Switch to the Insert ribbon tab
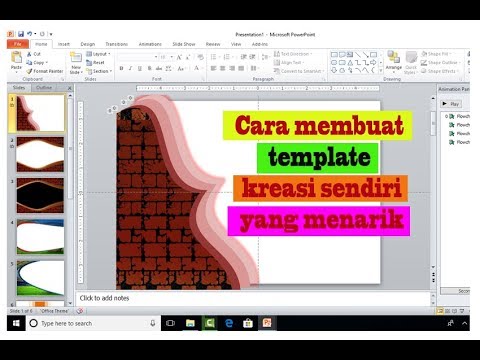Image resolution: width=480 pixels, height=360 pixels. pyautogui.click(x=64, y=44)
